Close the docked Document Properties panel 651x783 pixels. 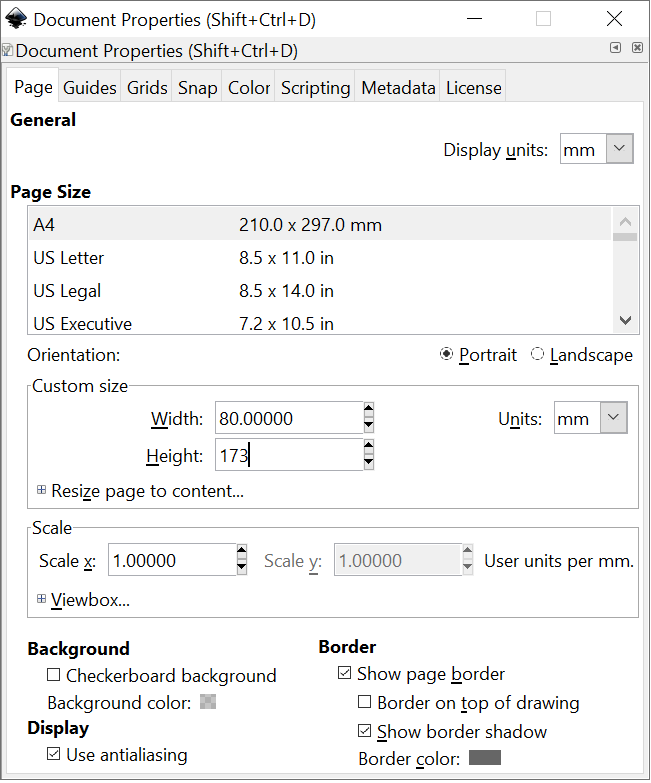[638, 47]
